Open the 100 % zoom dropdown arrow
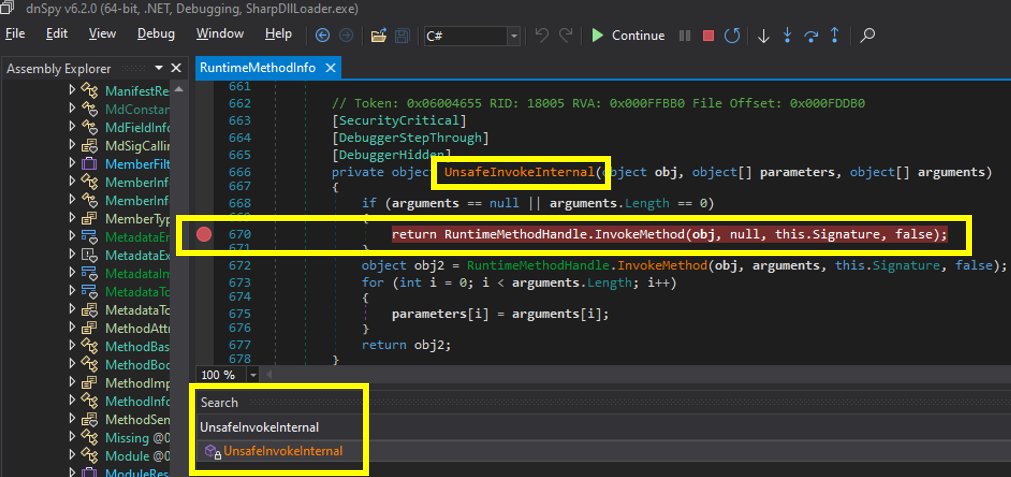 pyautogui.click(x=253, y=375)
